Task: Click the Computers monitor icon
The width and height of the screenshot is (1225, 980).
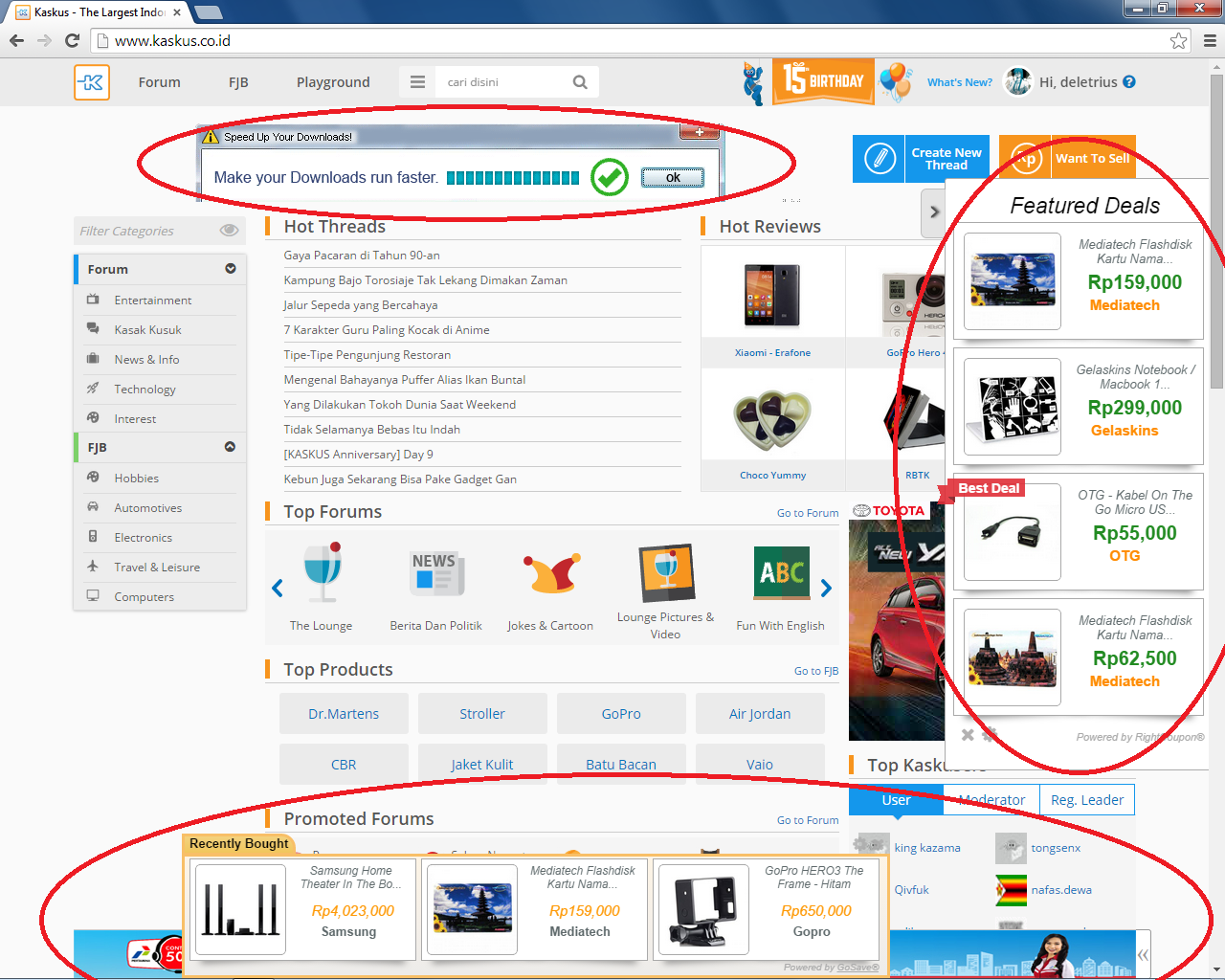Action: (93, 596)
